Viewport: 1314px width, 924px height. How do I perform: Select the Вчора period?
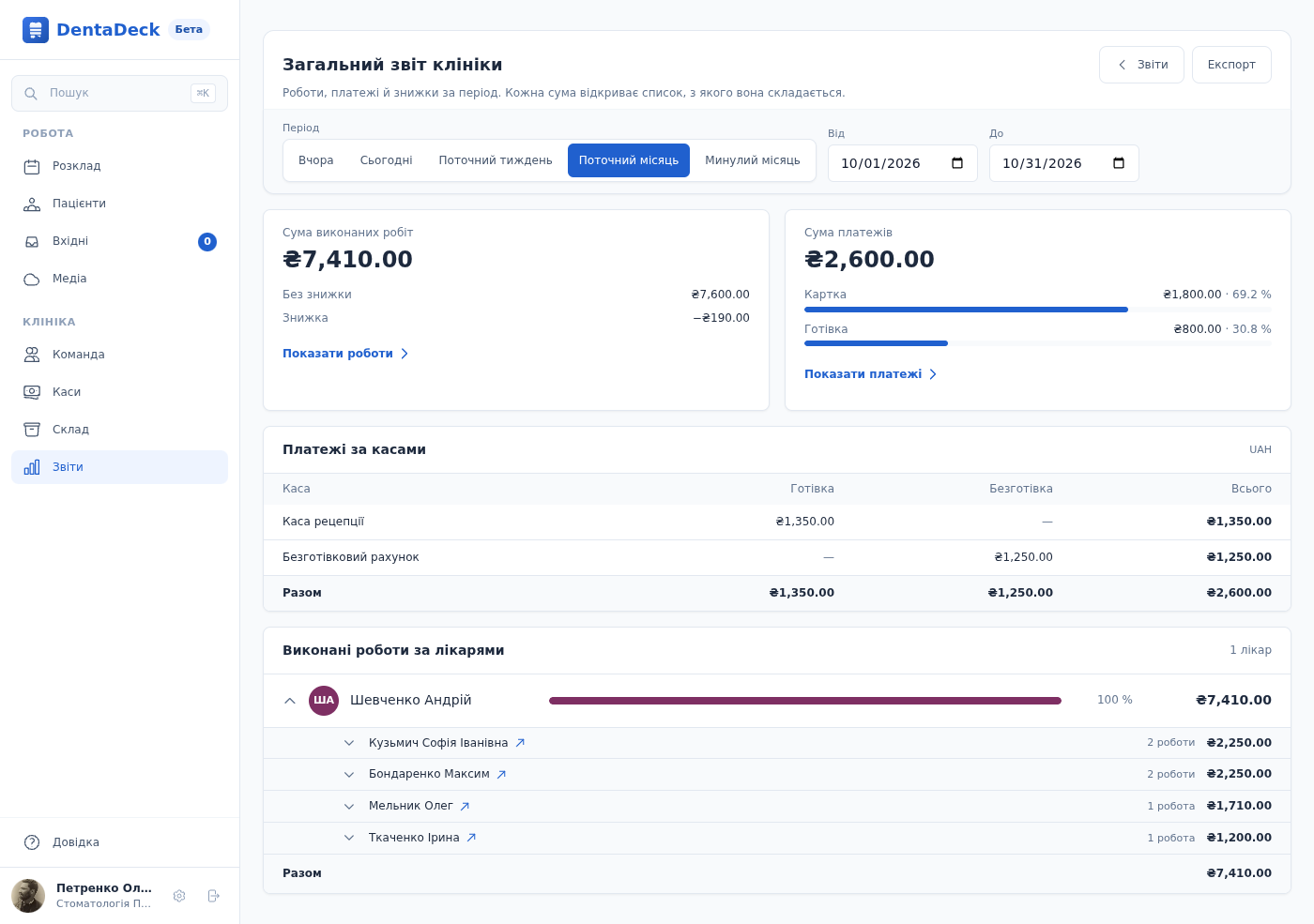(x=316, y=160)
